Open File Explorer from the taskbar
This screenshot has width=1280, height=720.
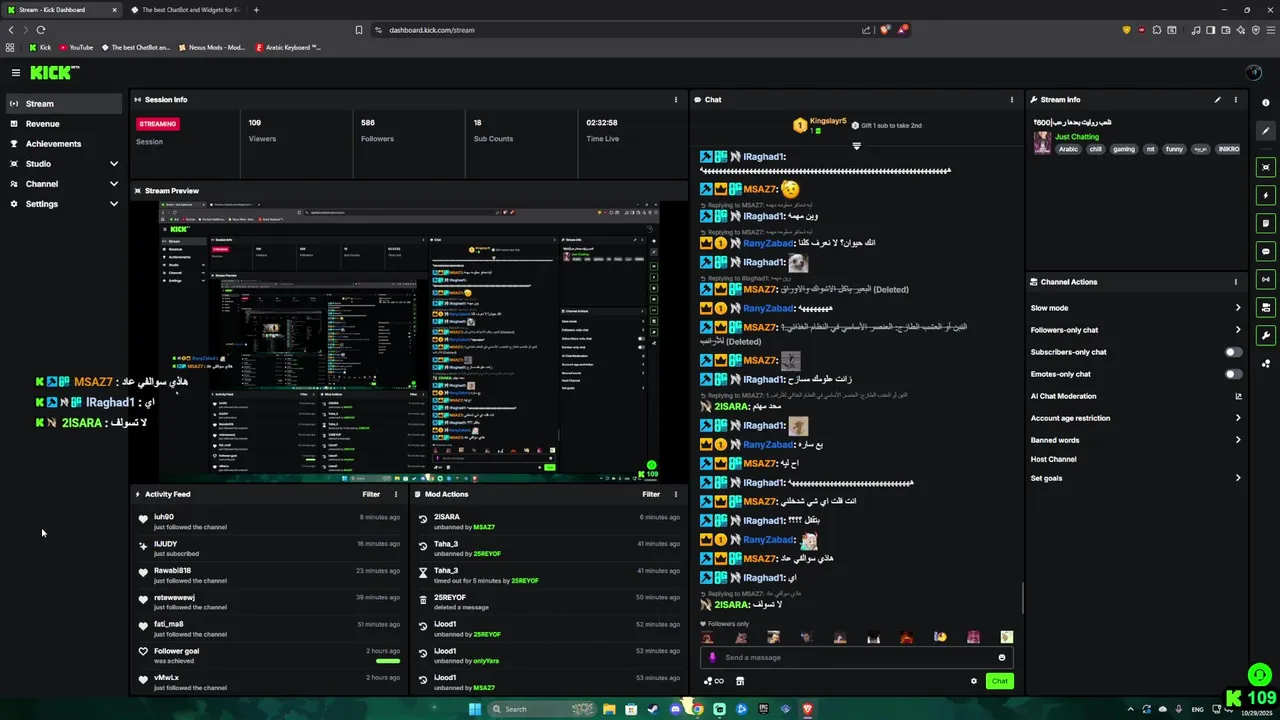tap(608, 709)
